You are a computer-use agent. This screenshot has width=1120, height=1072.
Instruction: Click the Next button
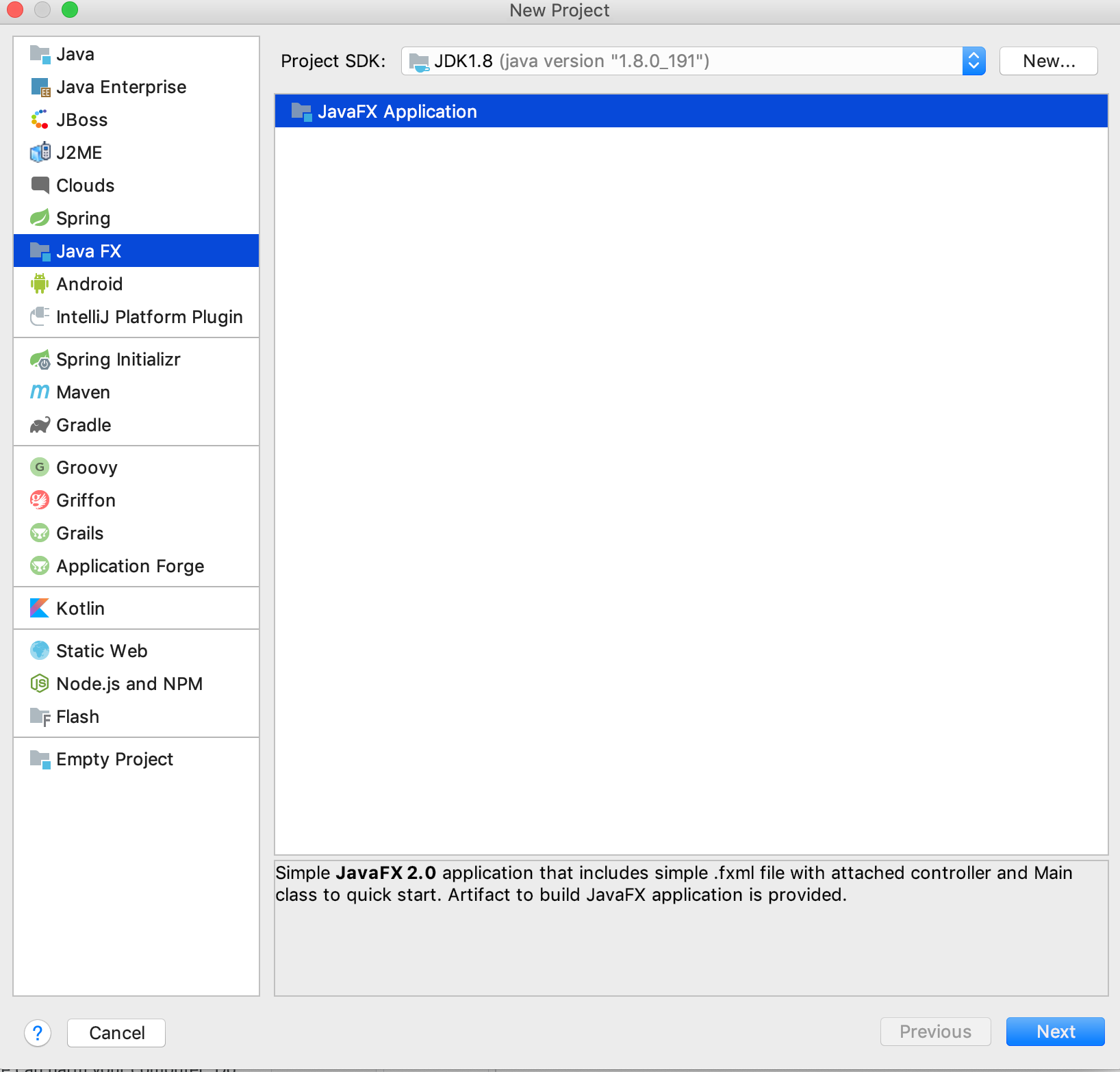pos(1055,1032)
